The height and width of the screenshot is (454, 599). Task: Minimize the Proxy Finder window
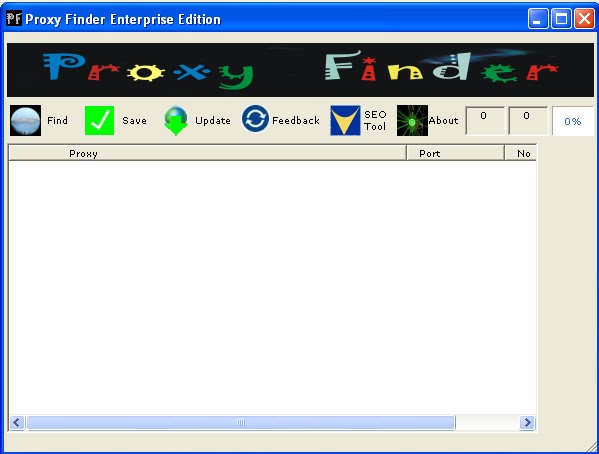[538, 19]
